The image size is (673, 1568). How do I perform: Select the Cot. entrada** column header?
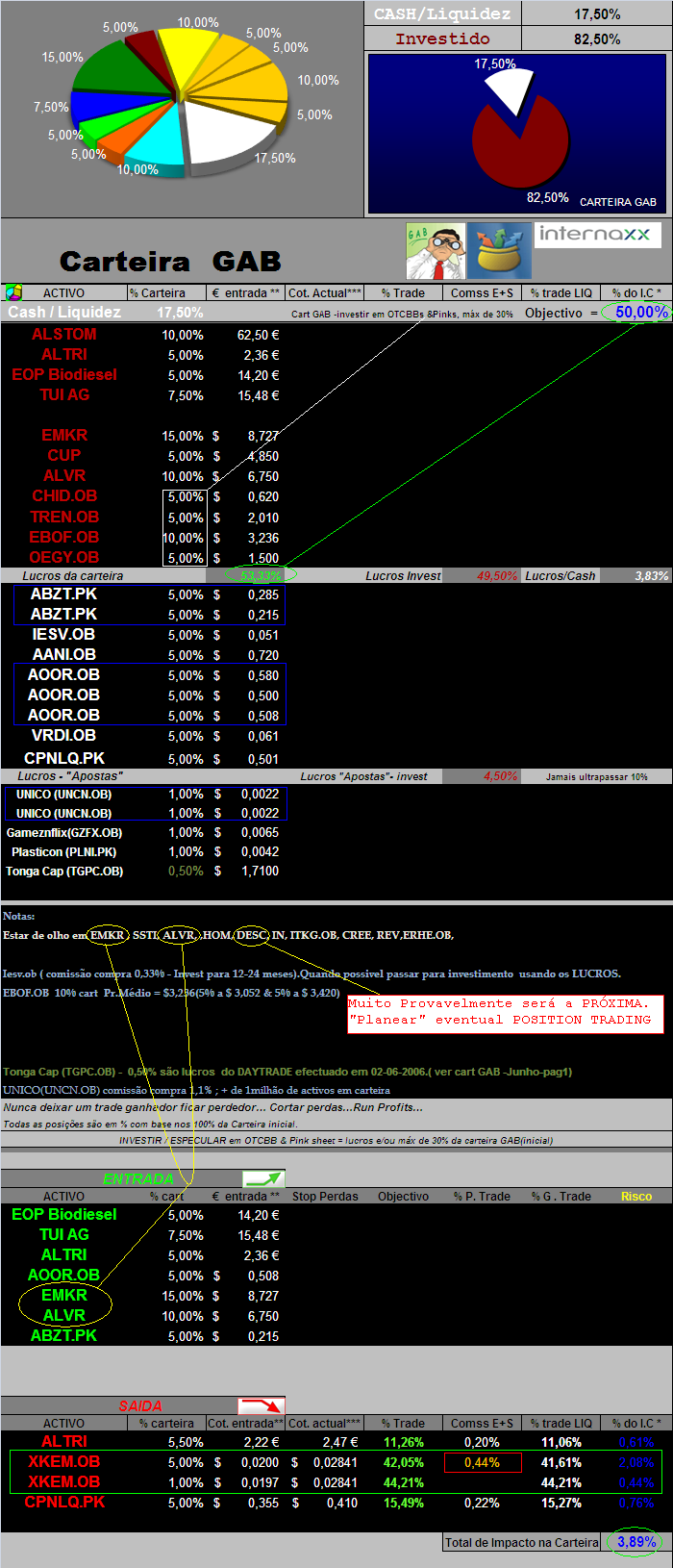click(x=246, y=1423)
